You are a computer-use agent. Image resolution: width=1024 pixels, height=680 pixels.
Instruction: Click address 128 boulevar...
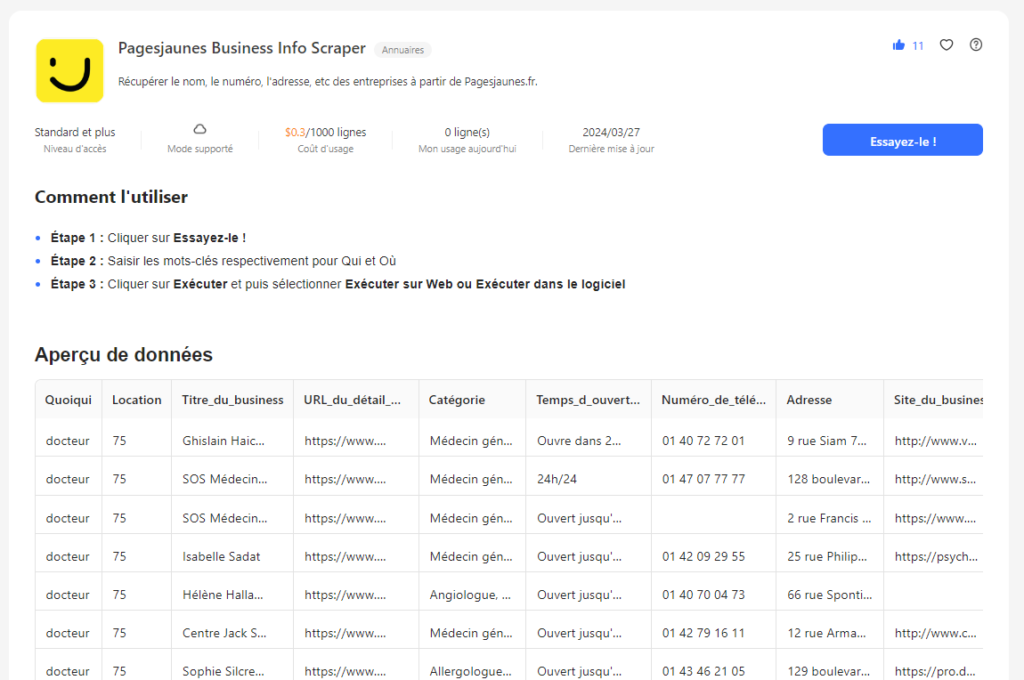(828, 479)
